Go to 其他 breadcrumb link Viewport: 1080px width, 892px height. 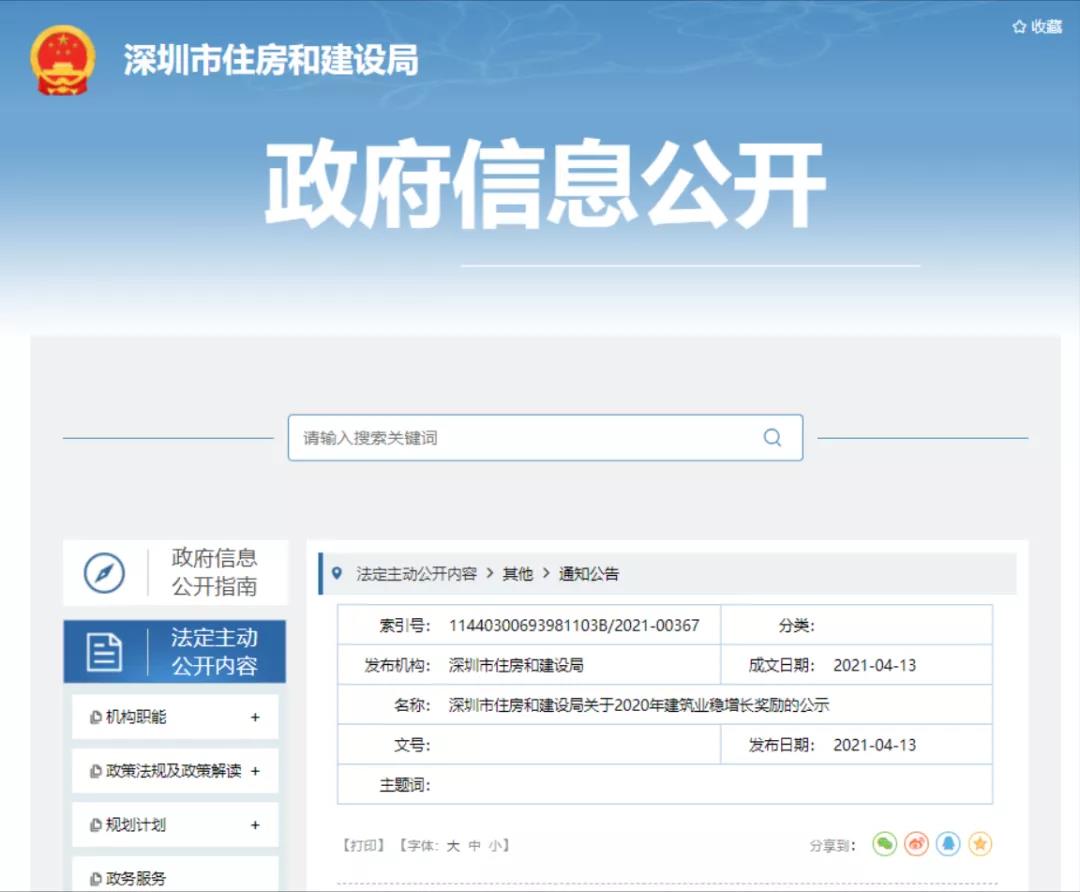coord(517,574)
